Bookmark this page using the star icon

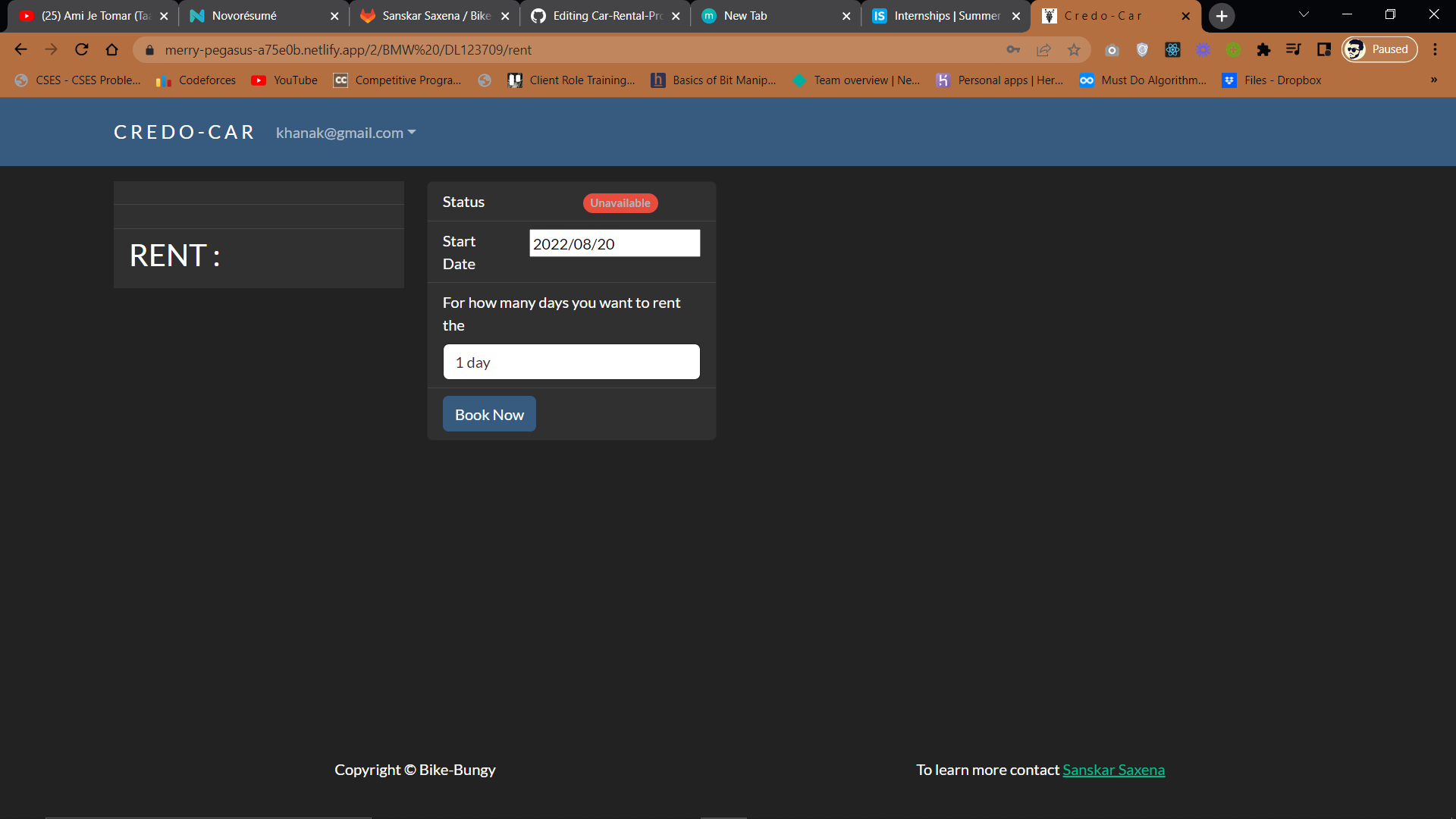pyautogui.click(x=1074, y=49)
